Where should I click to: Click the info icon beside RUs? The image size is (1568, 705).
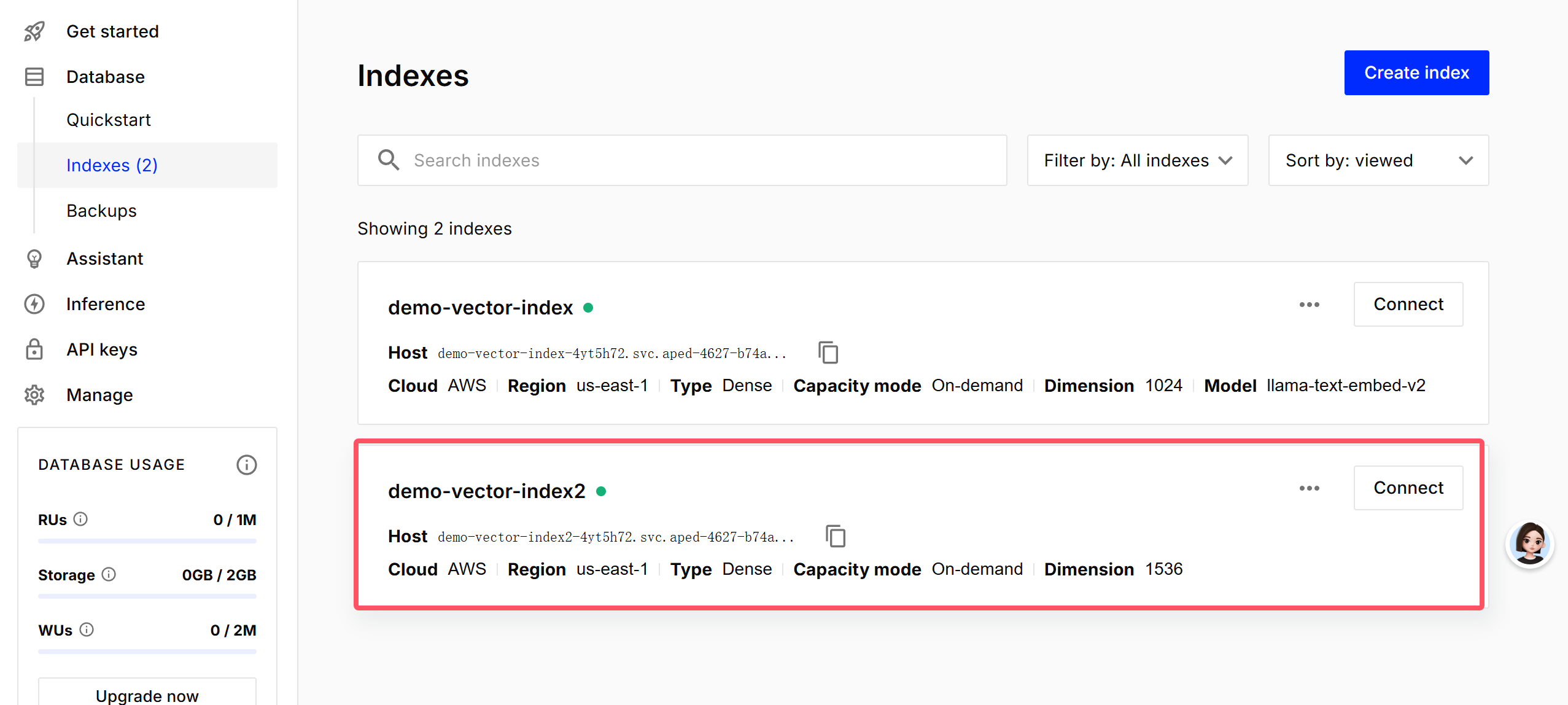(80, 519)
